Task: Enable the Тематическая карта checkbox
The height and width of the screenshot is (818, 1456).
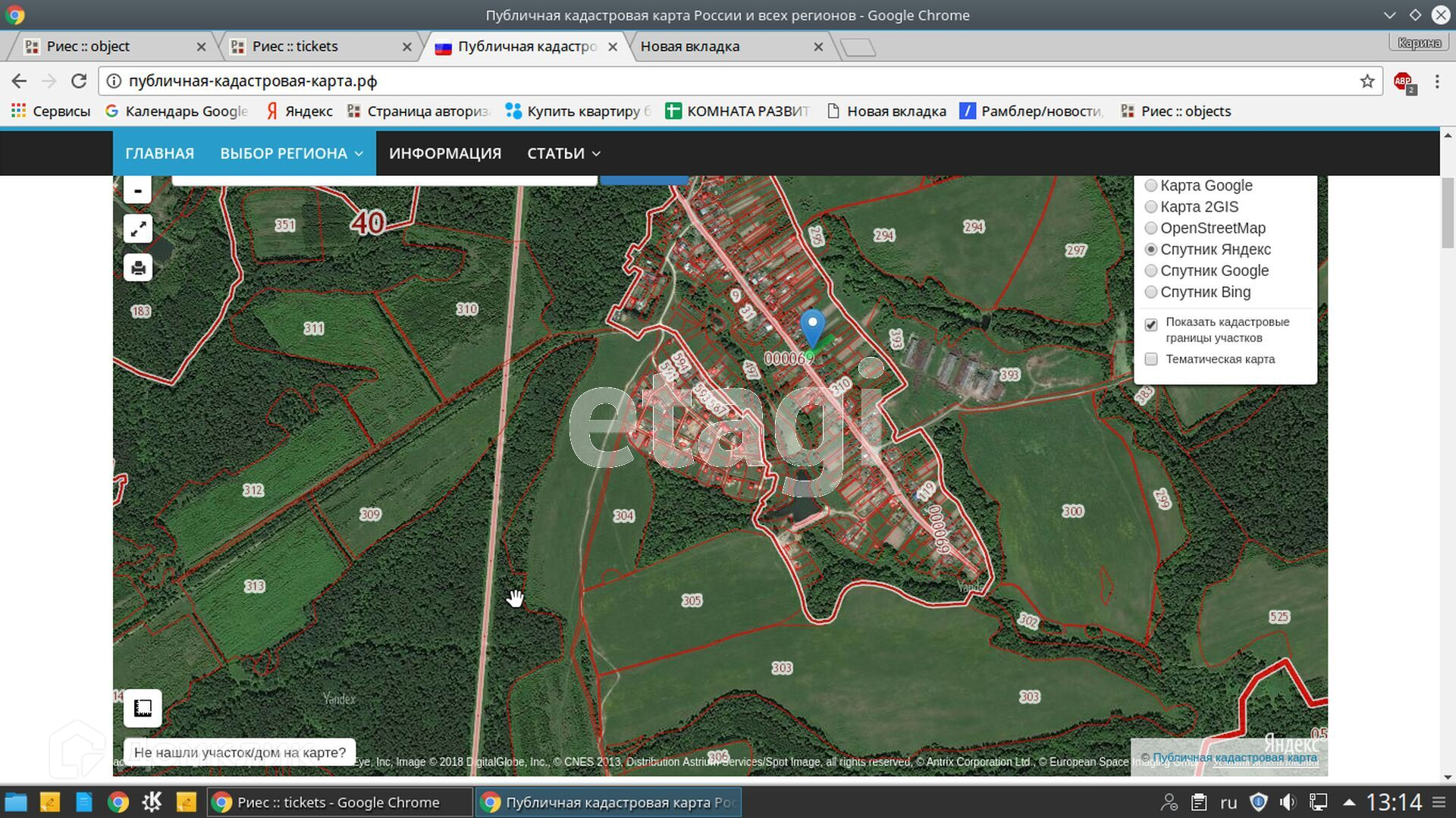Action: (x=1150, y=359)
